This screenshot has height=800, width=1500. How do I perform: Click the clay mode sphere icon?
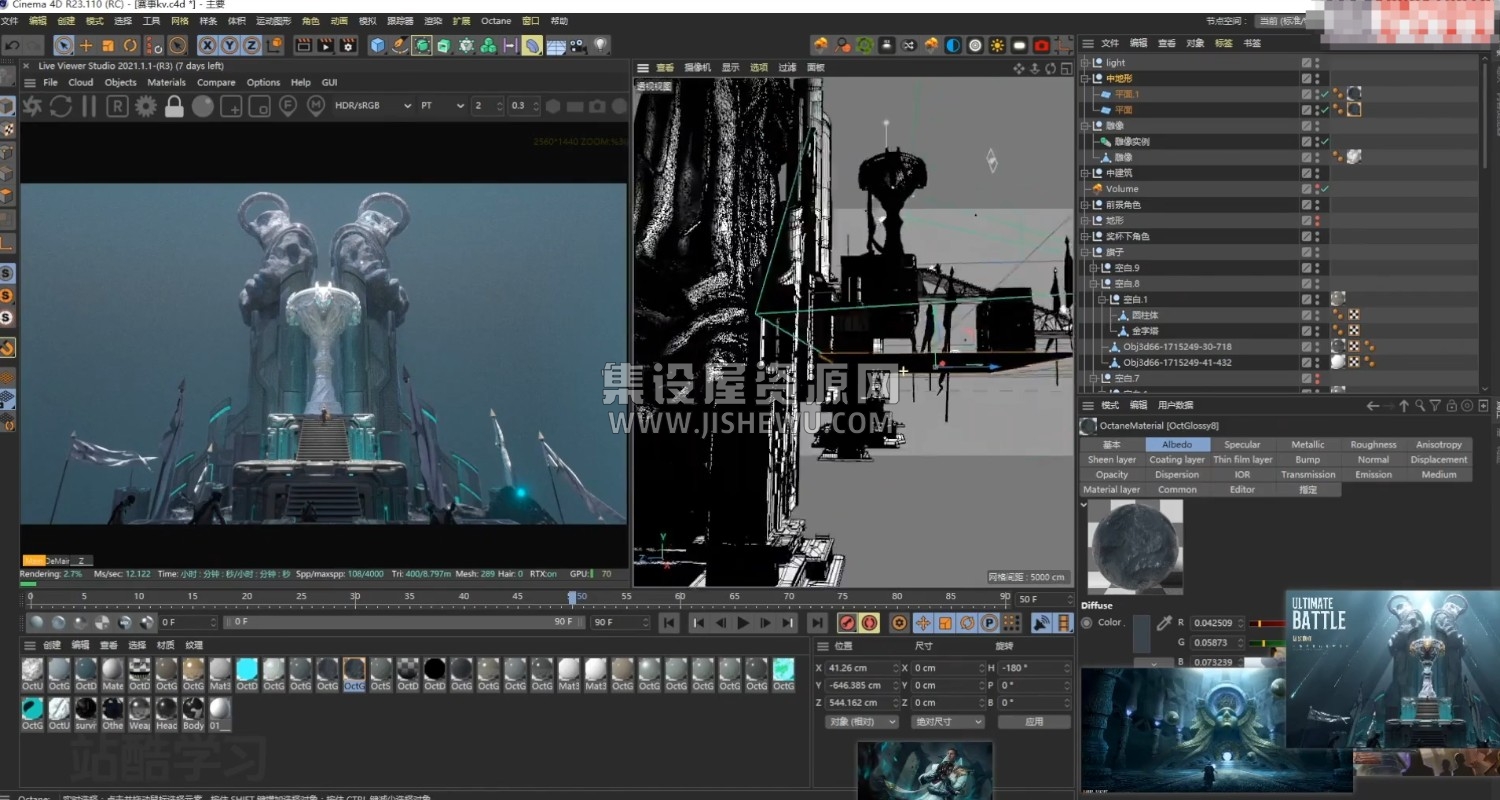tap(203, 105)
